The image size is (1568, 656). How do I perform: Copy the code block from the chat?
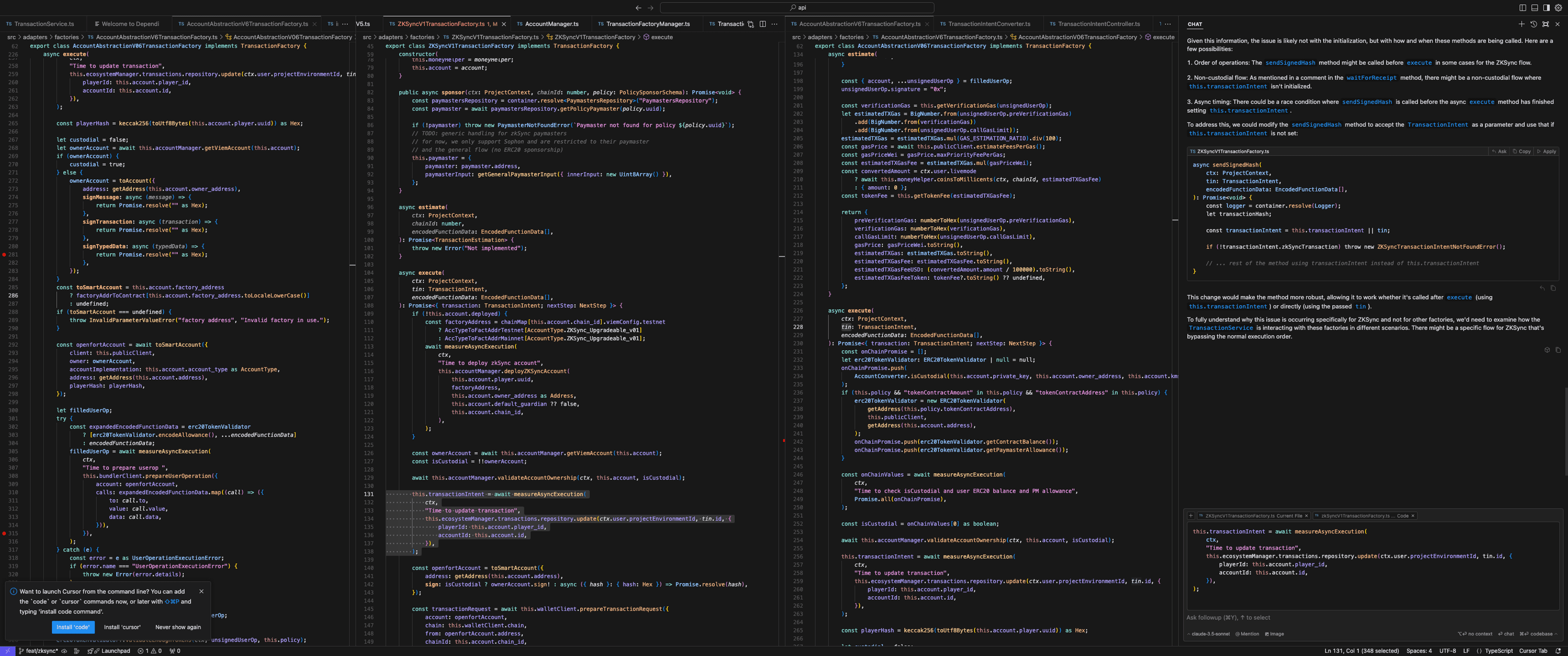pos(1522,151)
